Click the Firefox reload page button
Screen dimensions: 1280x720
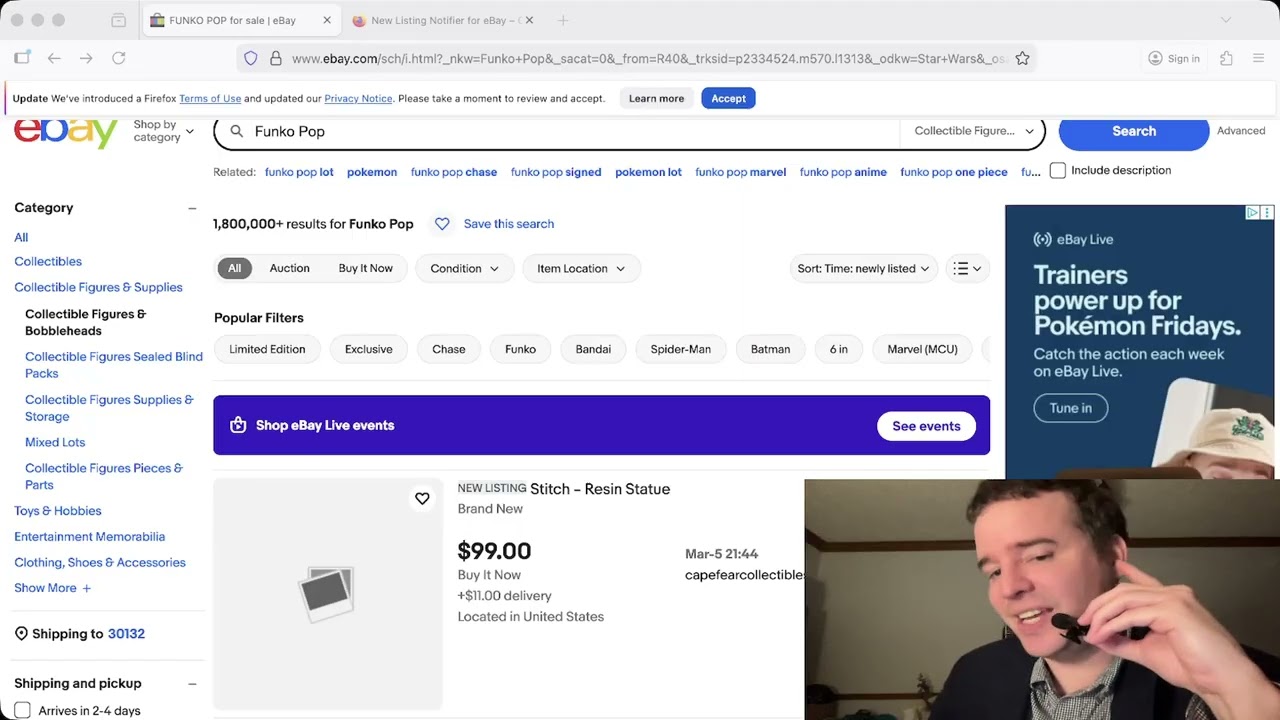point(118,58)
